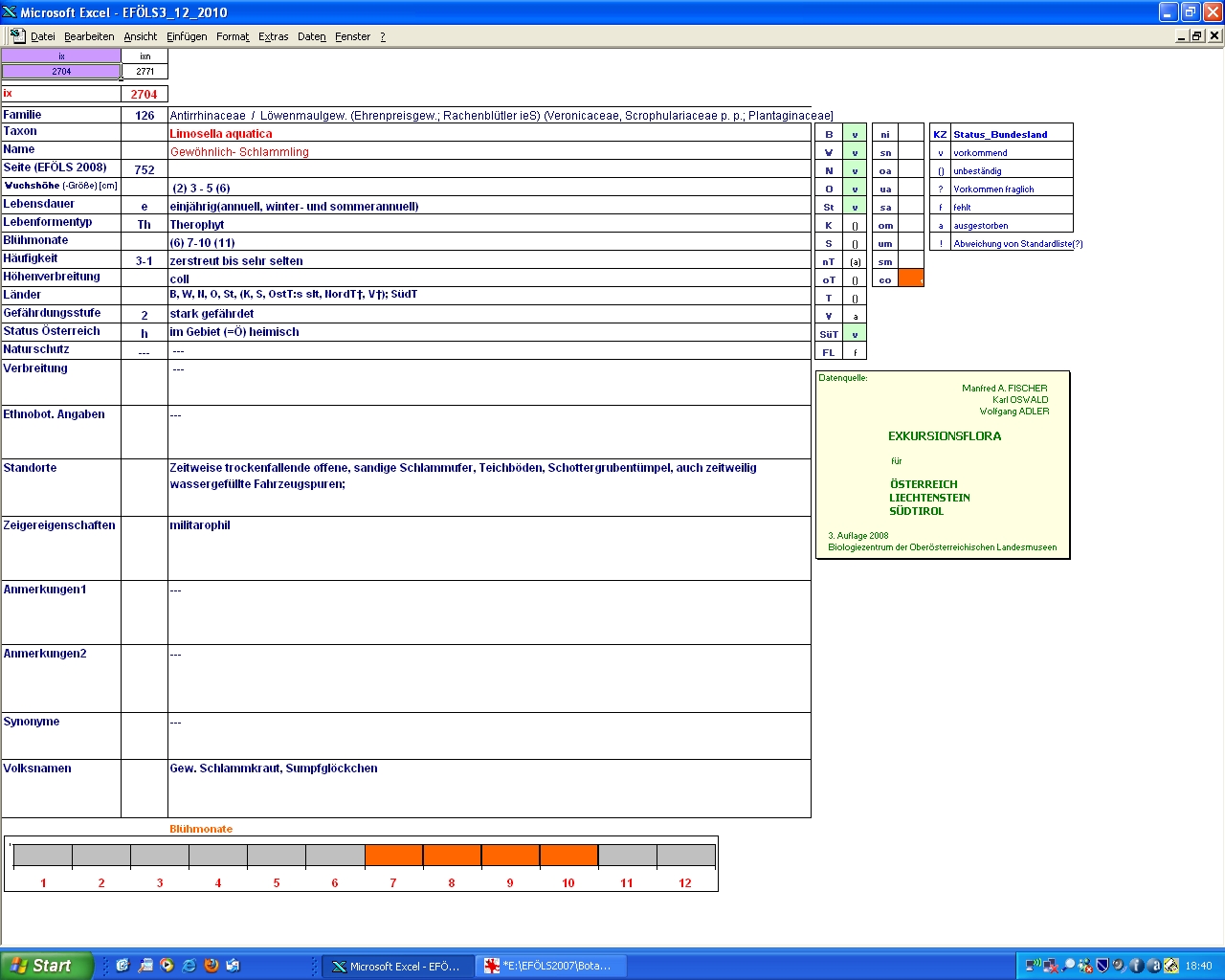This screenshot has height=980, width=1225.
Task: Click the red ix value 2704 cell
Action: click(x=145, y=94)
